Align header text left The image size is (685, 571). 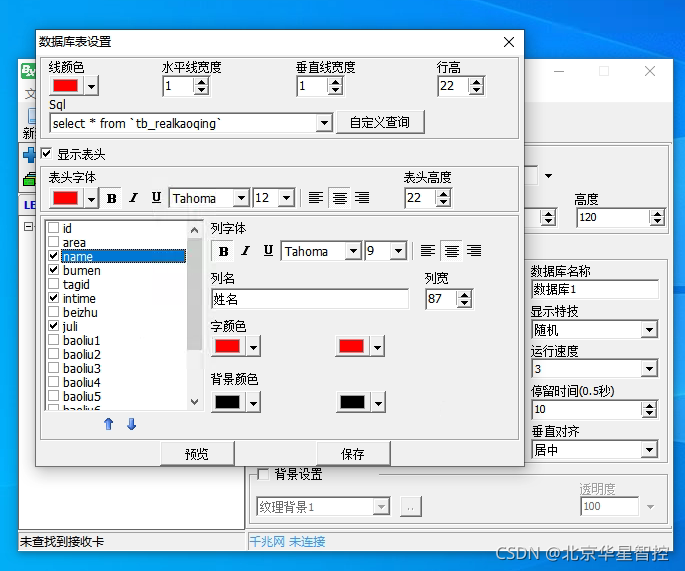(x=316, y=198)
